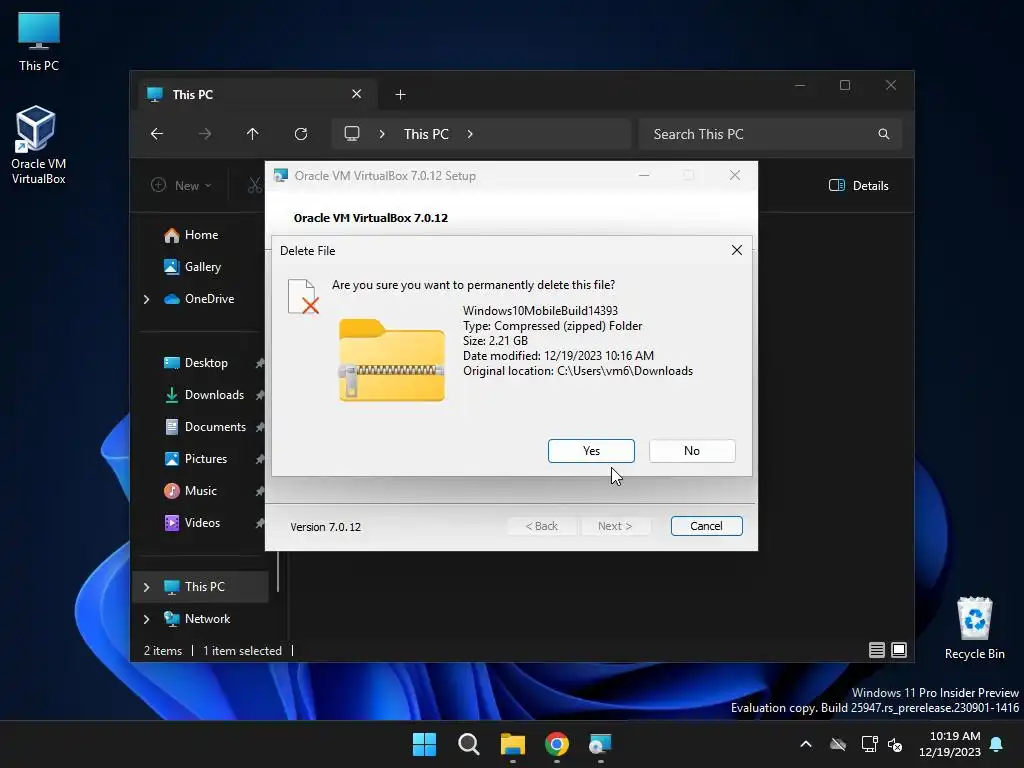Open the taskbar clock and date
The width and height of the screenshot is (1024, 768).
[950, 744]
